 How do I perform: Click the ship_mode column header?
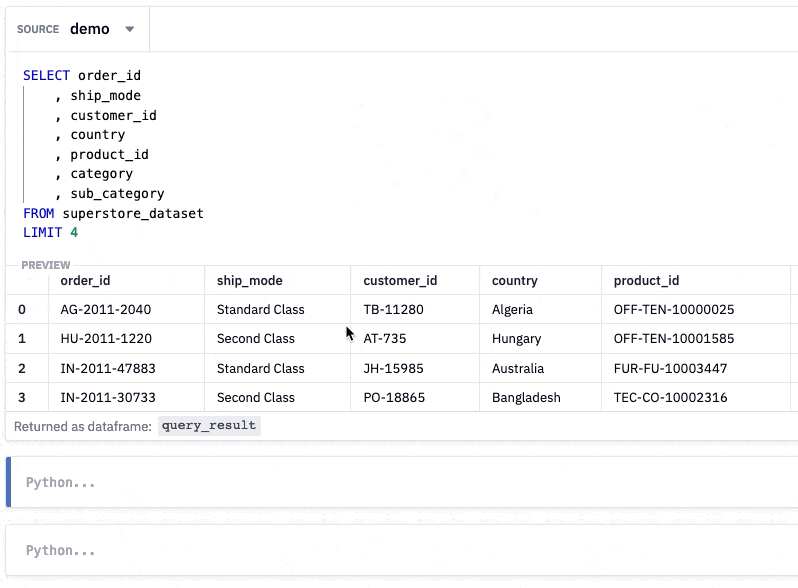[249, 281]
